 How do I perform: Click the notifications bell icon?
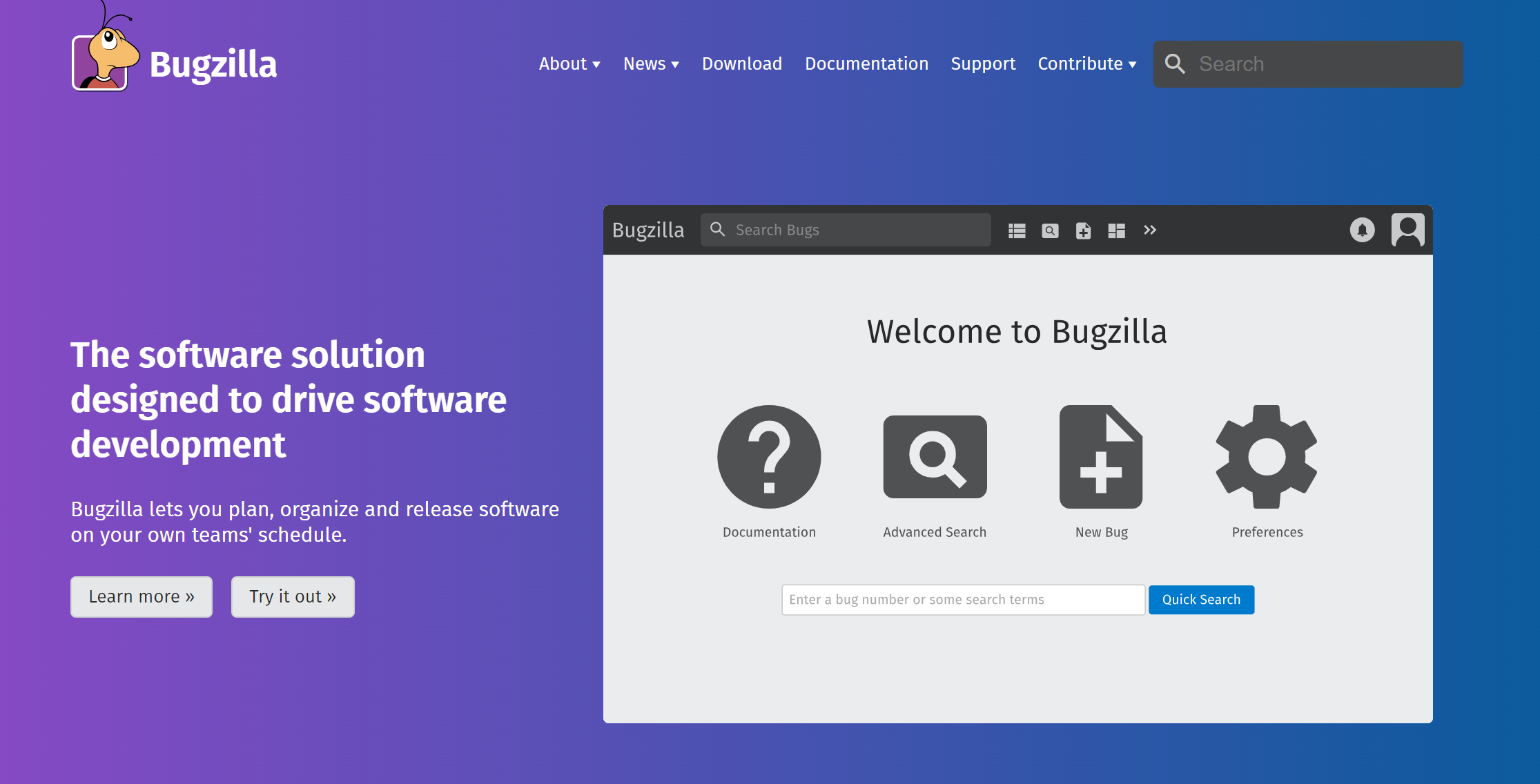[x=1365, y=230]
